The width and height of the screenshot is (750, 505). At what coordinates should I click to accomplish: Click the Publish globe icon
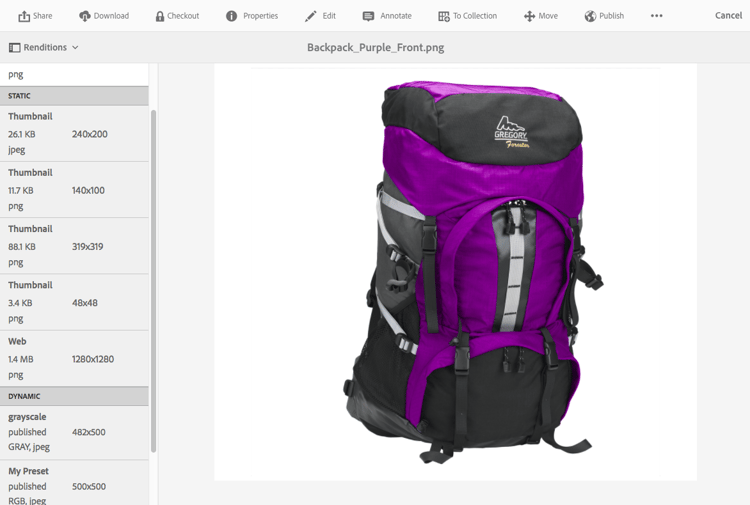[x=590, y=16]
